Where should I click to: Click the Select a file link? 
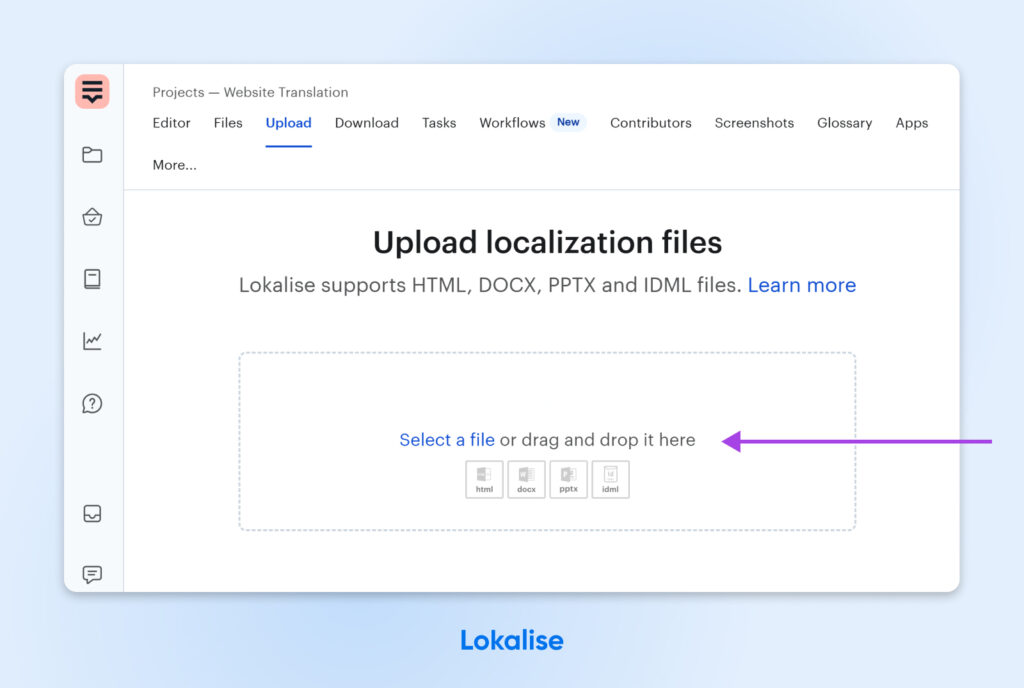[447, 440]
